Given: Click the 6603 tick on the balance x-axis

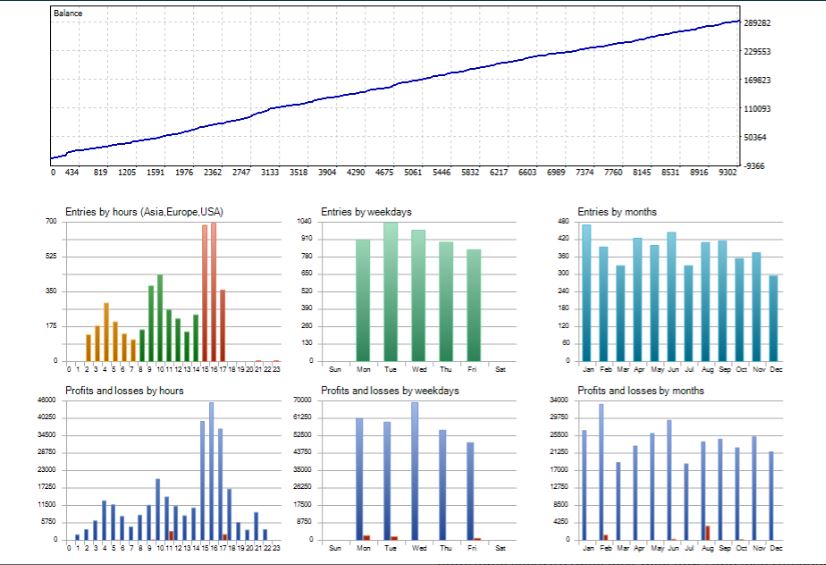Looking at the screenshot, I should coord(527,172).
